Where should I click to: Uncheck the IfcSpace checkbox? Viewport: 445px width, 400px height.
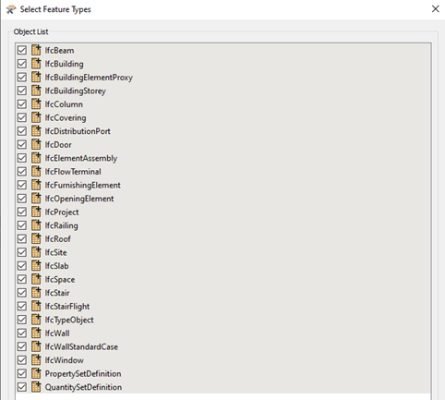(x=22, y=279)
